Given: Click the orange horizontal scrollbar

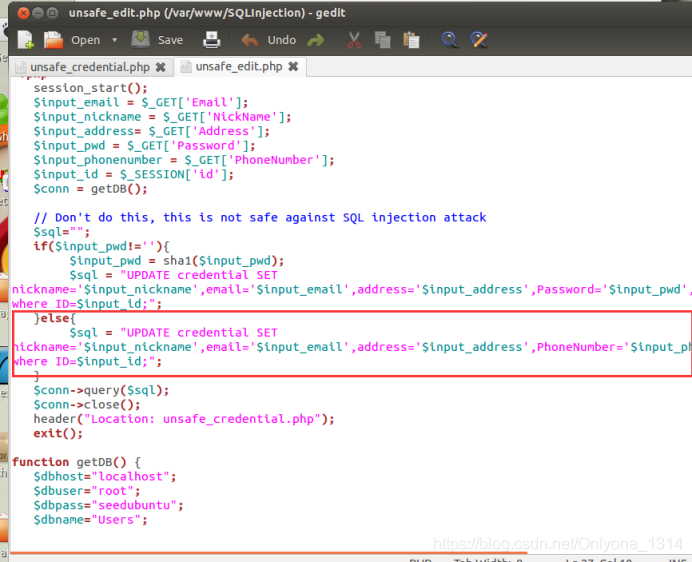Looking at the screenshot, I should pyautogui.click(x=269, y=553).
